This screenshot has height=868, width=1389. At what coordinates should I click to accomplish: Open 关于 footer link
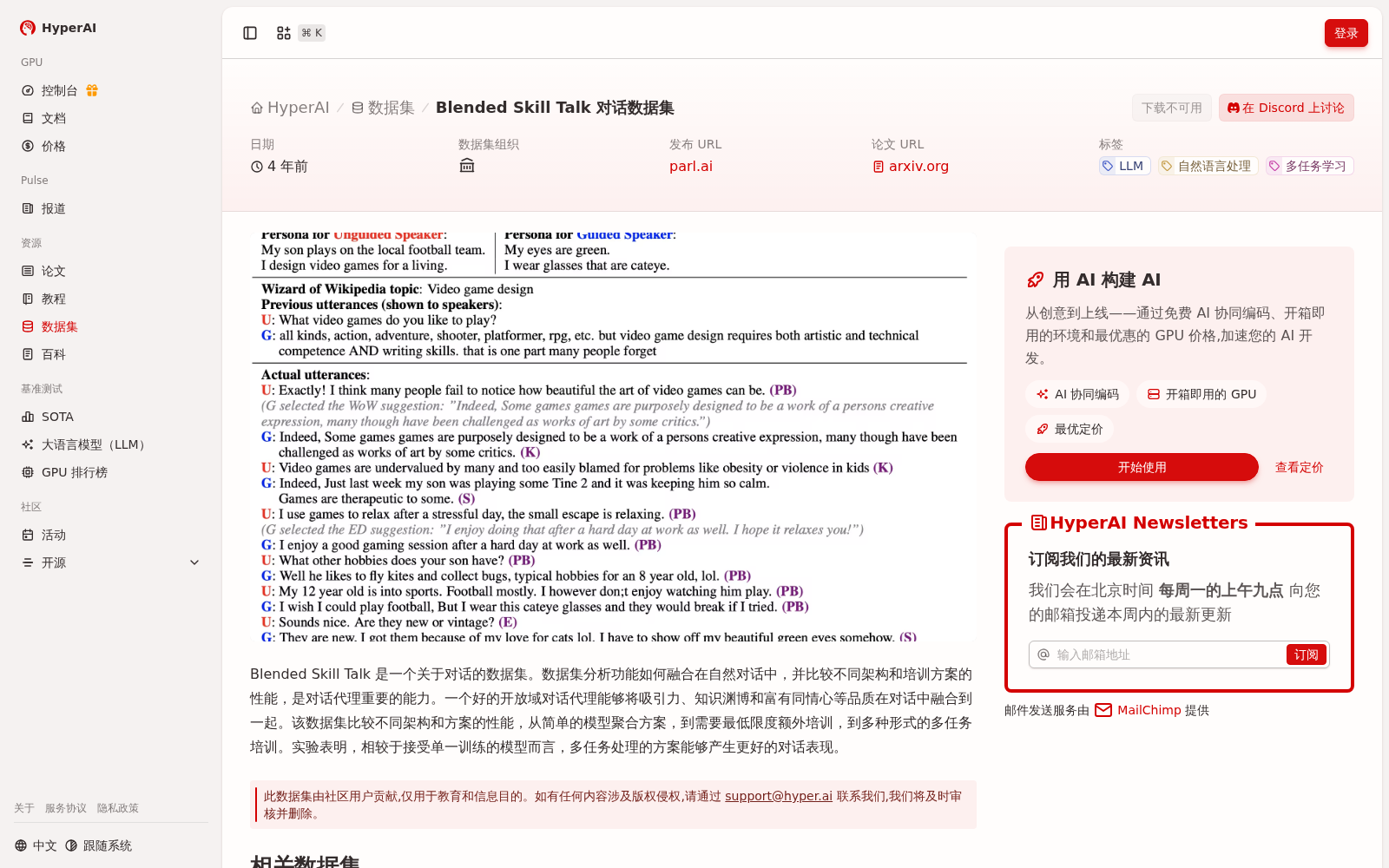[x=24, y=808]
